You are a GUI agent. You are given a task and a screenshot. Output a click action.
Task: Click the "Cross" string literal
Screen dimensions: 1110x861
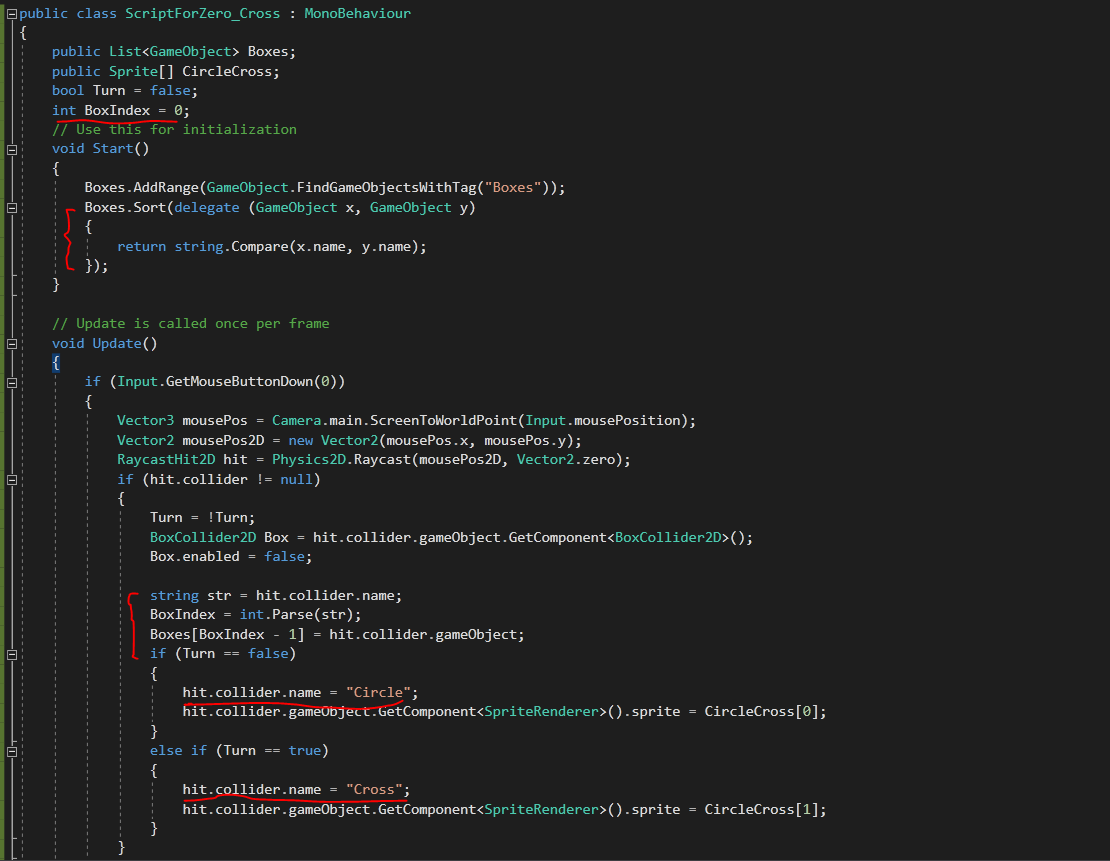[x=374, y=789]
